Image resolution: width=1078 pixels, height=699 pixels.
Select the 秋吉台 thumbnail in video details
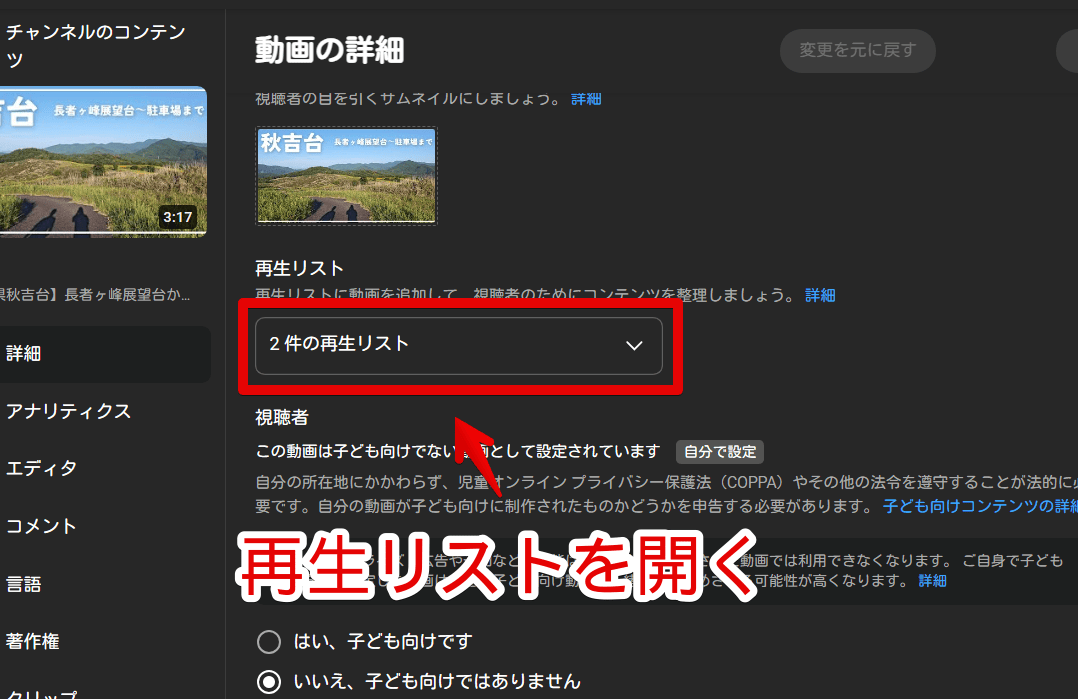click(x=347, y=175)
